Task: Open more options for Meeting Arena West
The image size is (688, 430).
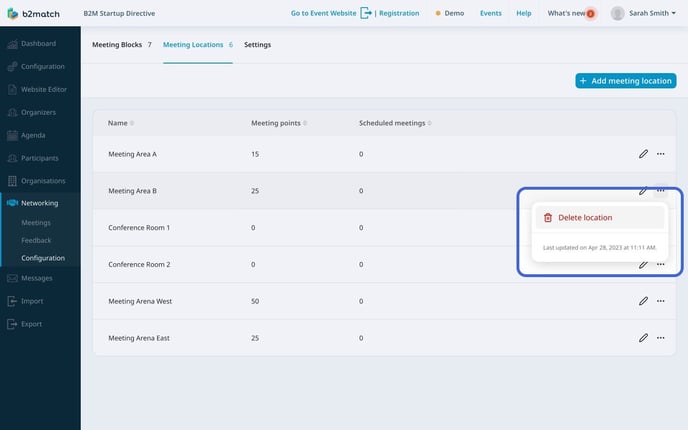Action: point(660,301)
